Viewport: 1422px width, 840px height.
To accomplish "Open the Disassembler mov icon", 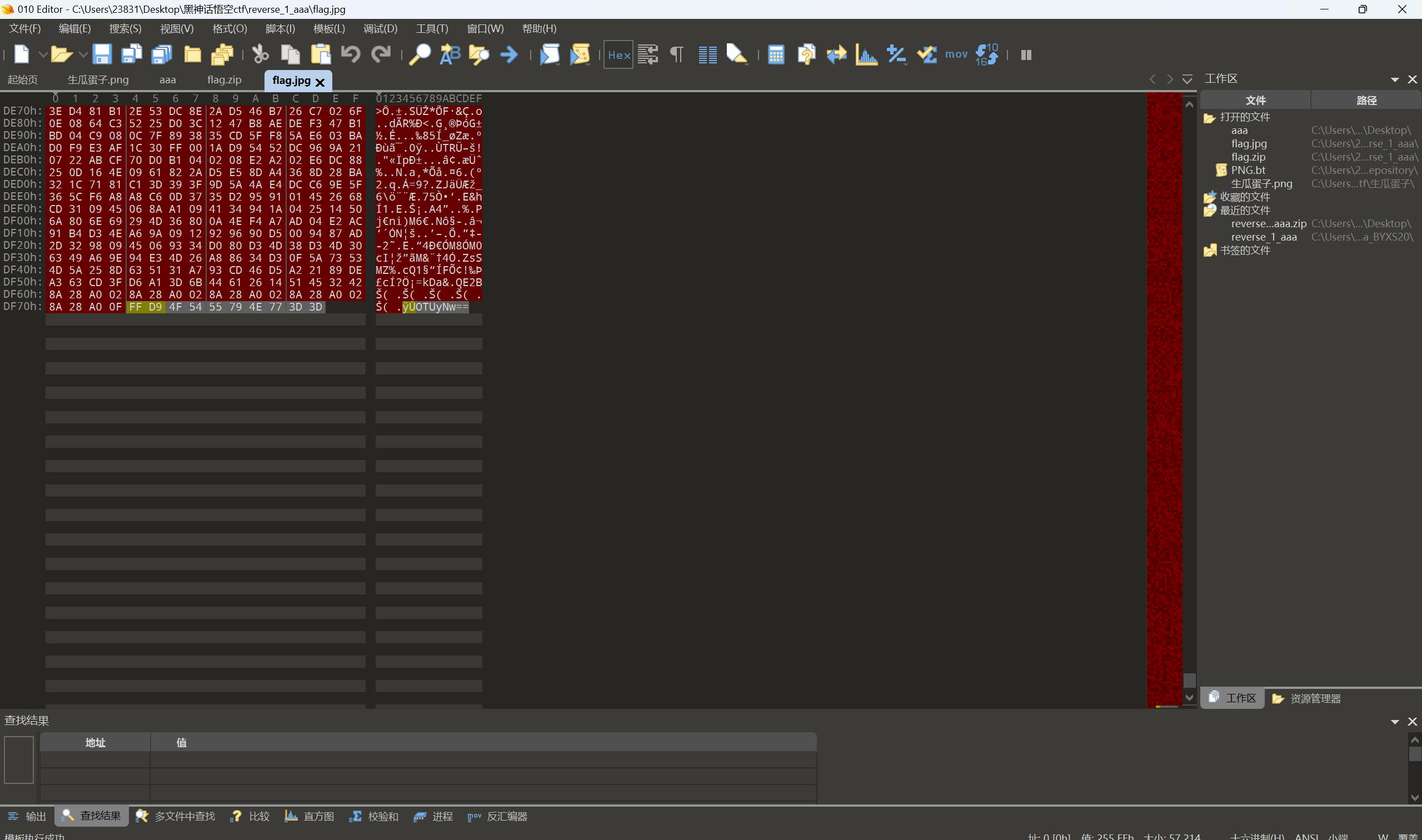I will click(956, 54).
